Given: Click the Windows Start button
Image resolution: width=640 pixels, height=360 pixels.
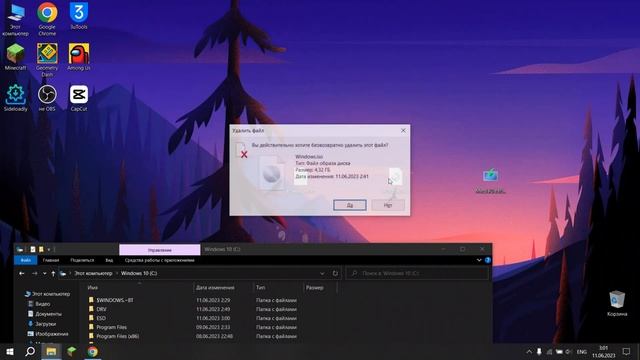Looking at the screenshot, I should point(10,351).
